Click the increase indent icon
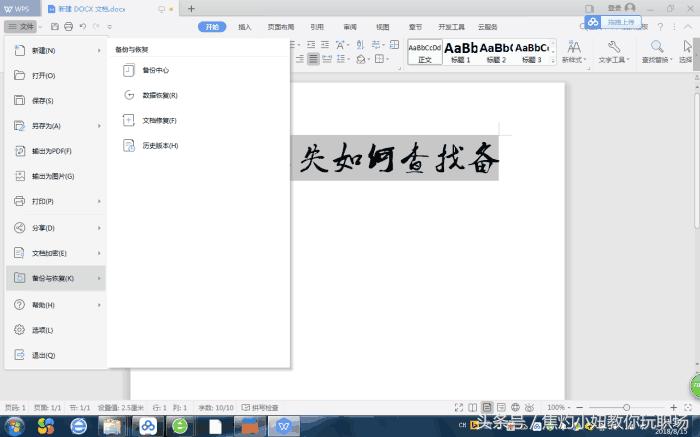Image resolution: width=700 pixels, height=437 pixels. pos(325,45)
